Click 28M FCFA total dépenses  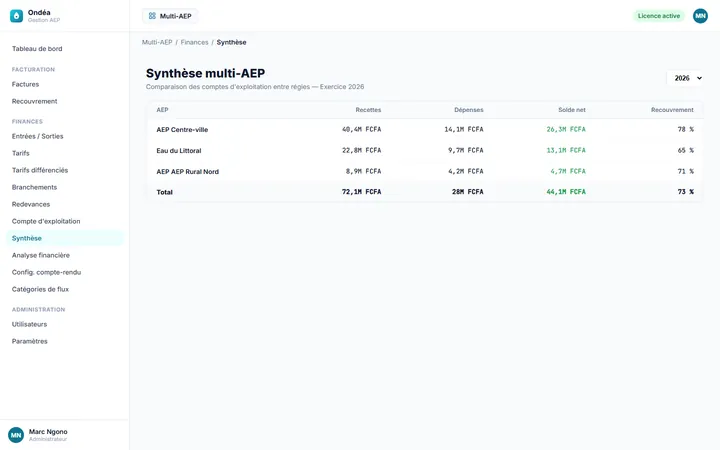(467, 192)
